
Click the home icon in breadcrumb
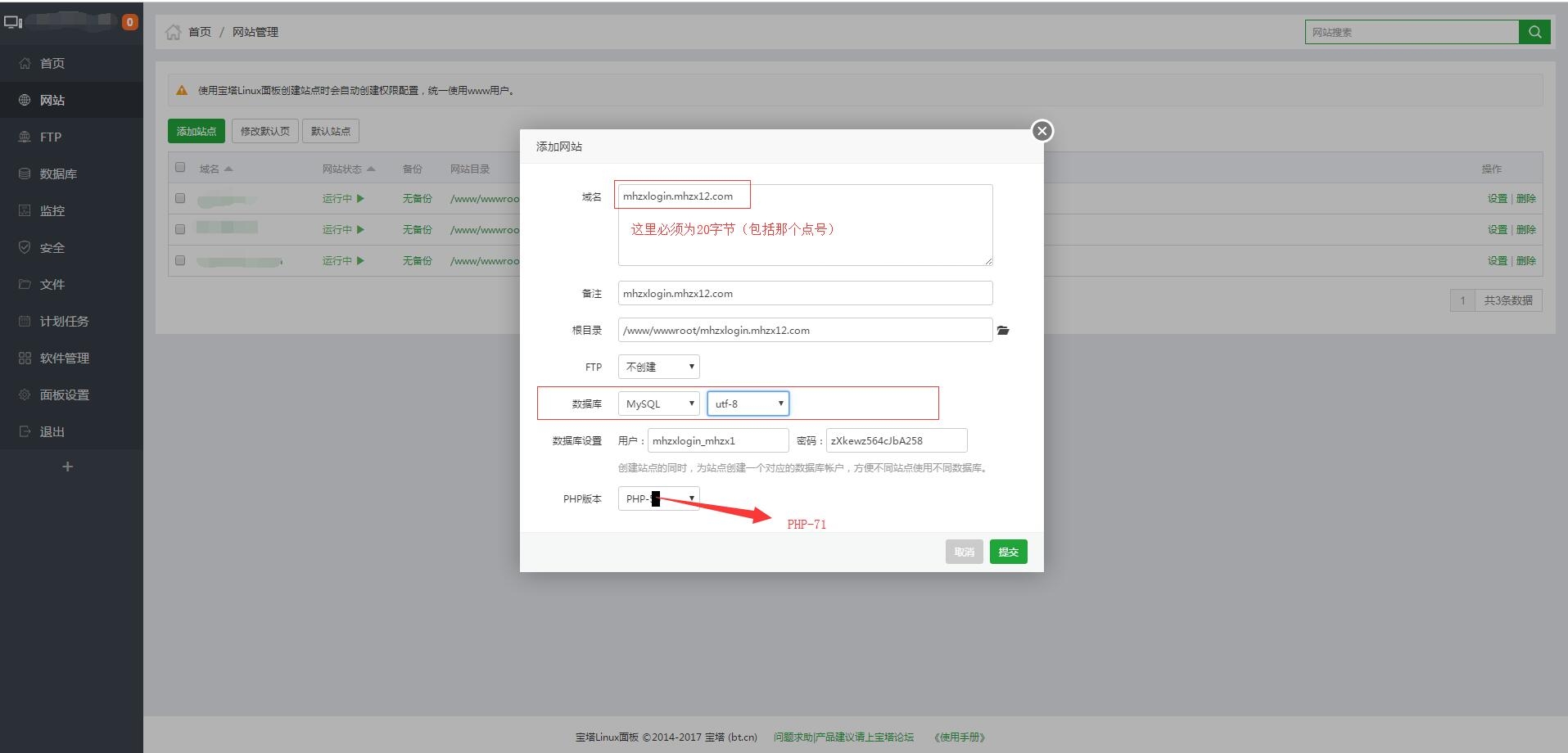[x=173, y=32]
